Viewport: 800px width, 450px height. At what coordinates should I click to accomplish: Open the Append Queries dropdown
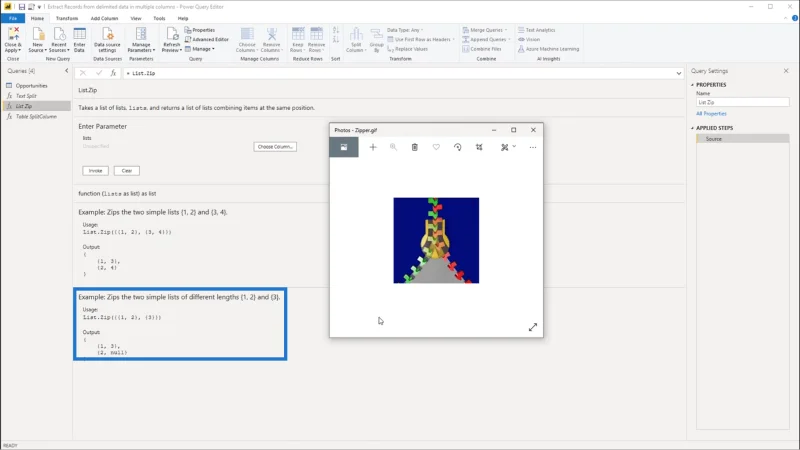pos(486,39)
